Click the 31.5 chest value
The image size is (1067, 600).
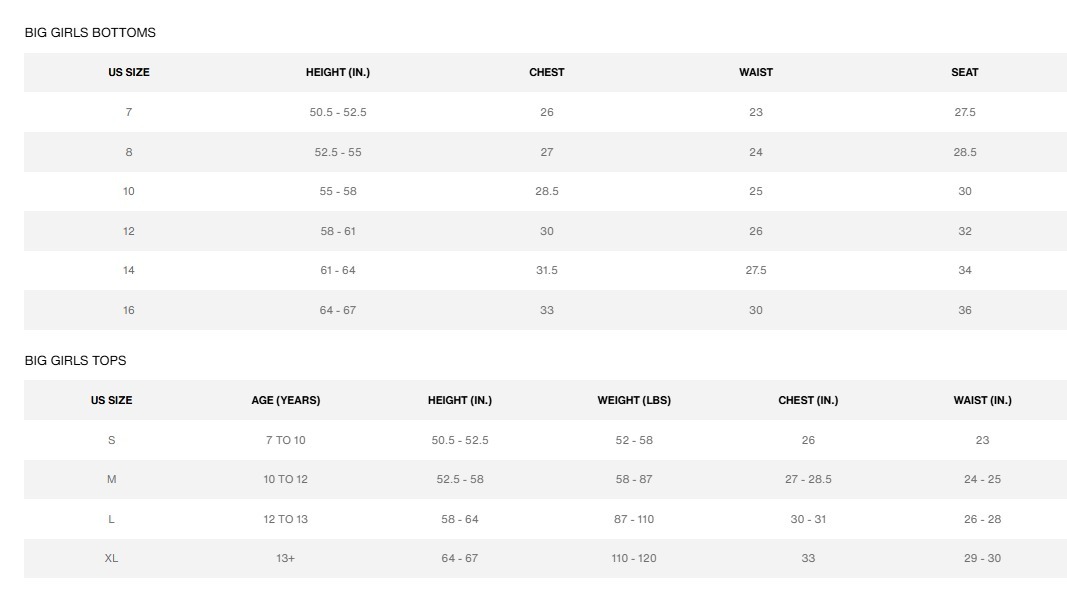click(x=547, y=270)
